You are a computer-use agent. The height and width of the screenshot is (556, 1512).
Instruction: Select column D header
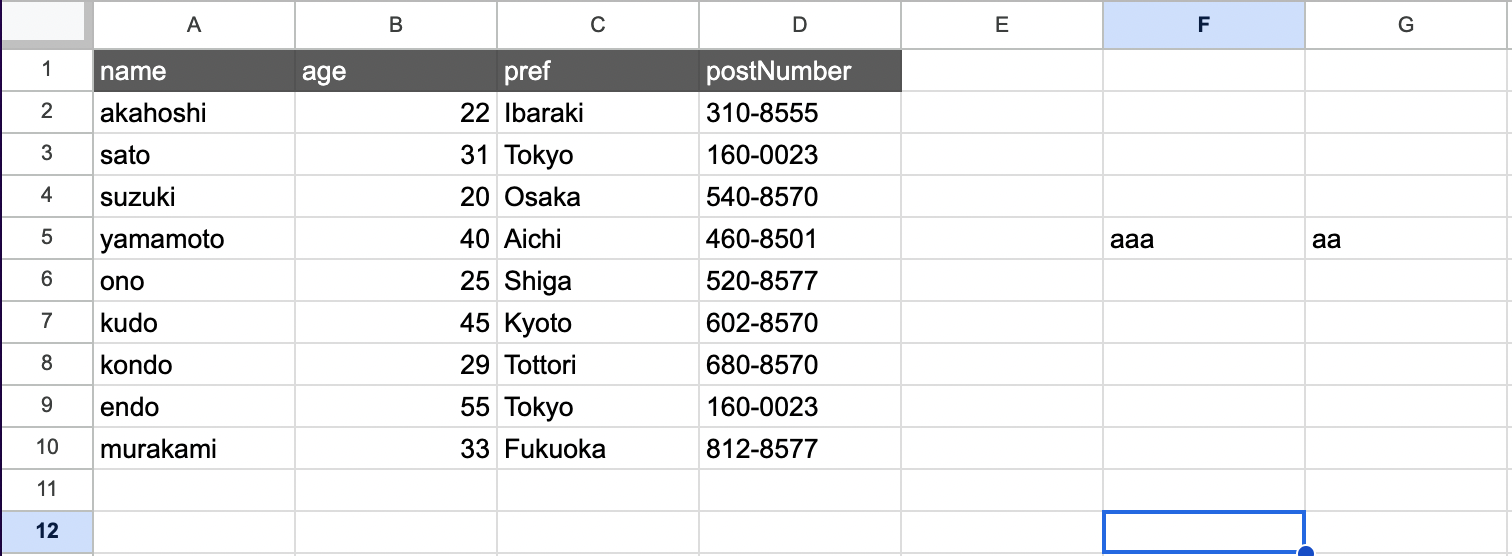pos(800,25)
